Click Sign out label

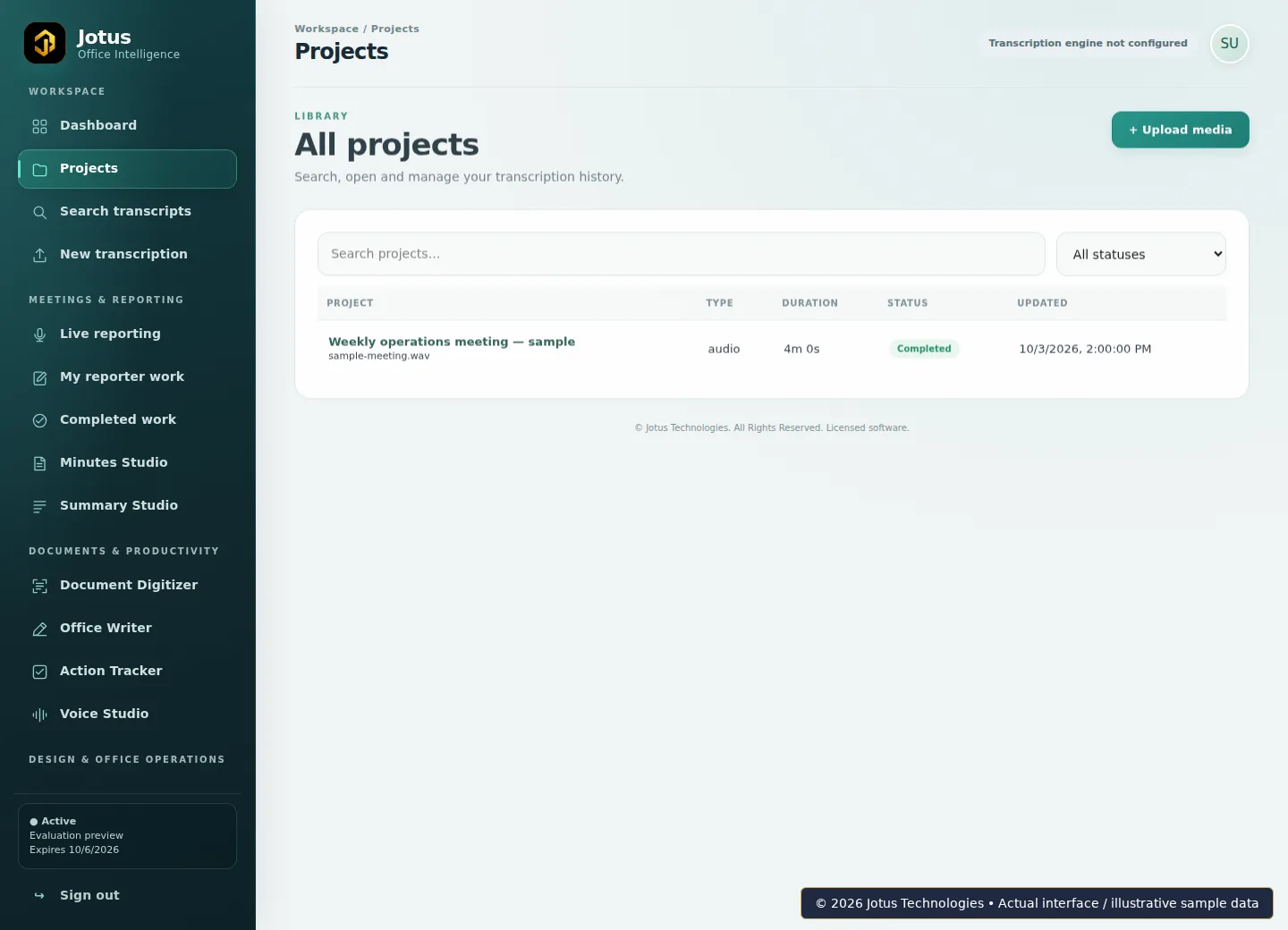pos(89,895)
